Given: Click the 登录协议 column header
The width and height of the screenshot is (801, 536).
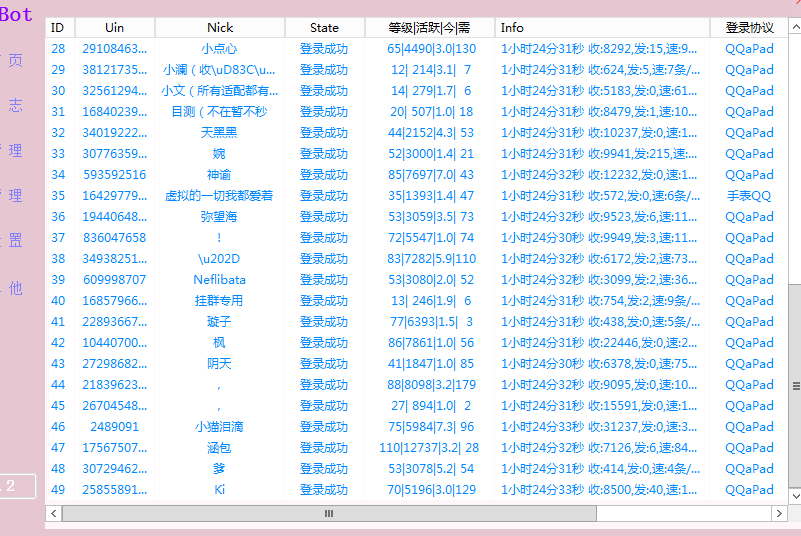Looking at the screenshot, I should tap(749, 28).
